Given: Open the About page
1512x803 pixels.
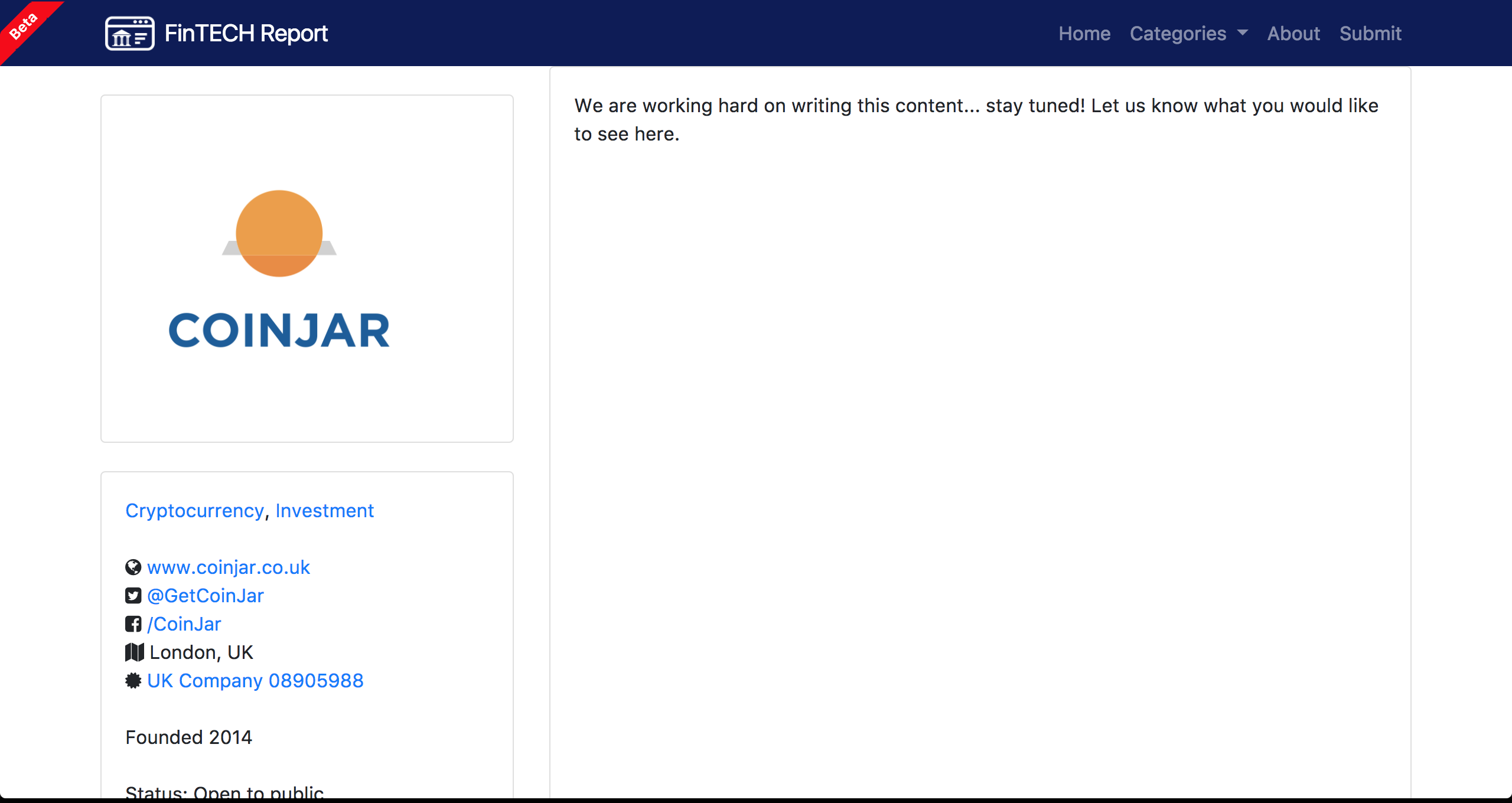Looking at the screenshot, I should (1293, 34).
